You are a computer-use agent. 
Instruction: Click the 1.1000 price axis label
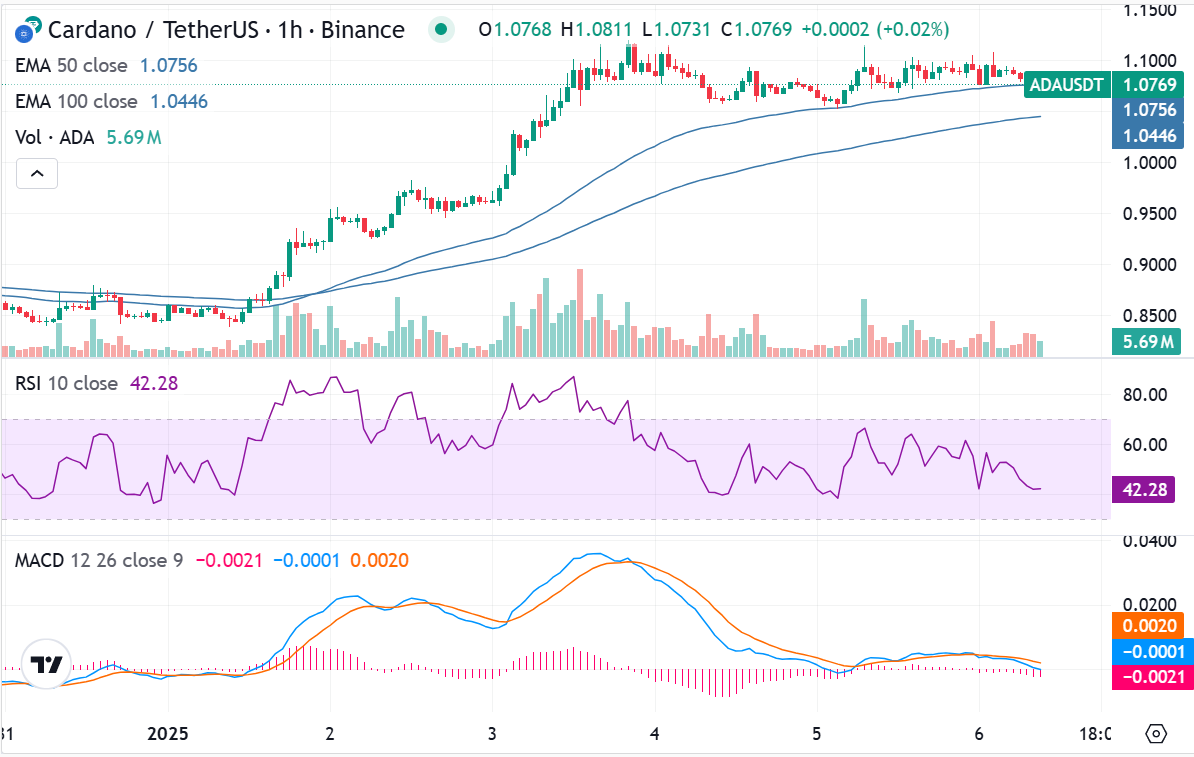coord(1149,60)
